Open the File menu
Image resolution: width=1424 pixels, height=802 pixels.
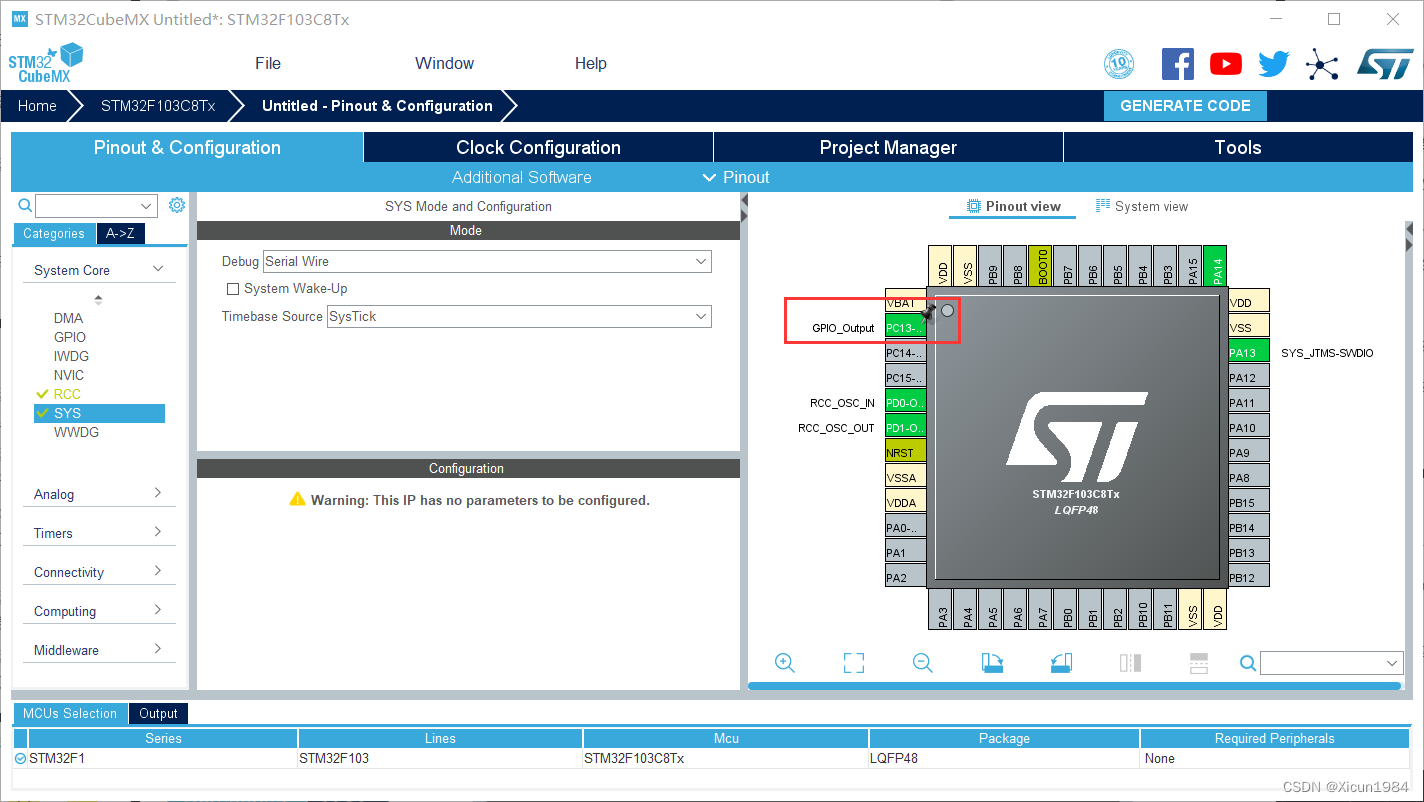pos(268,63)
